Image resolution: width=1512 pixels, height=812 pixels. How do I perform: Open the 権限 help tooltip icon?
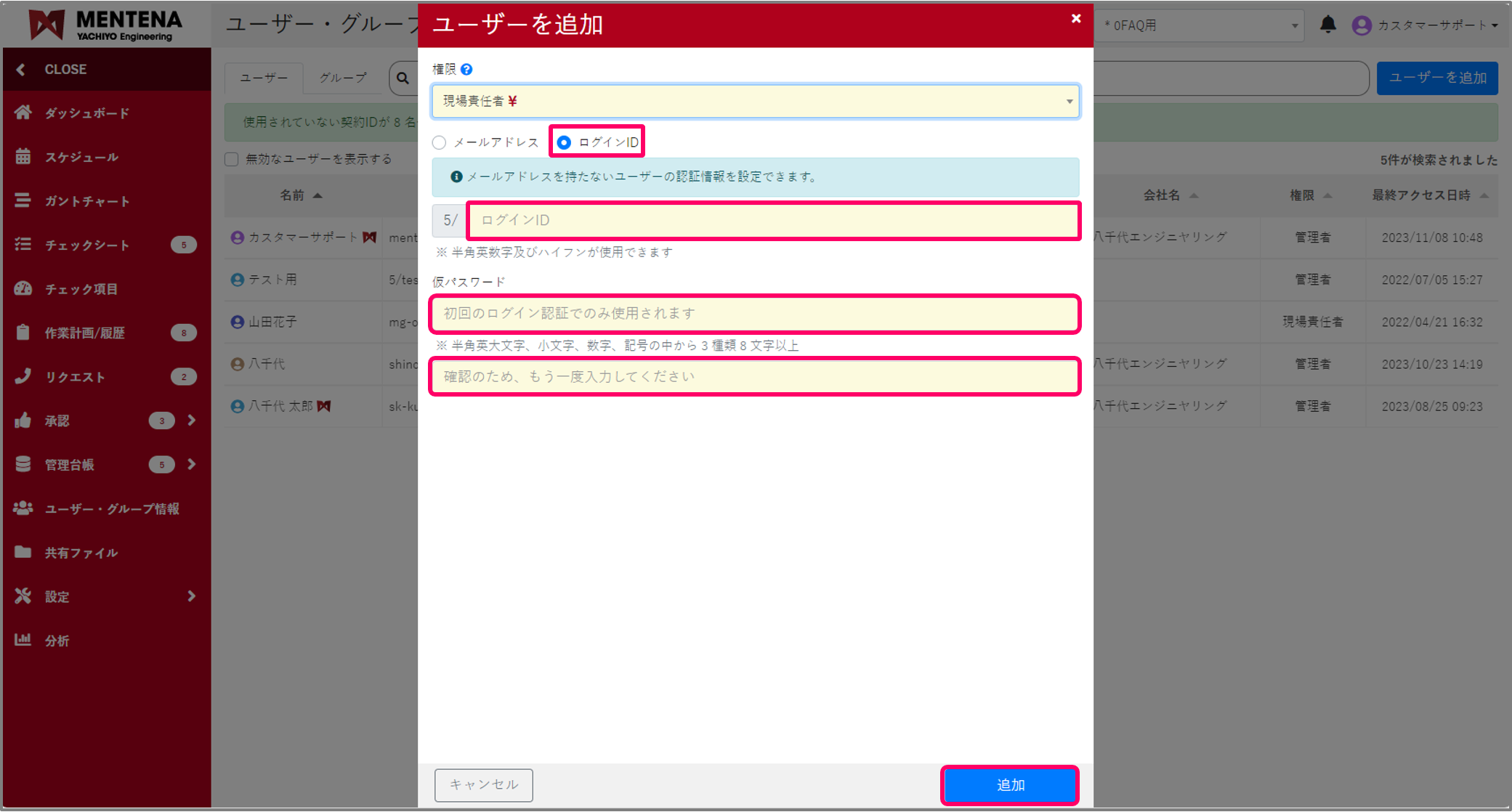coord(468,69)
